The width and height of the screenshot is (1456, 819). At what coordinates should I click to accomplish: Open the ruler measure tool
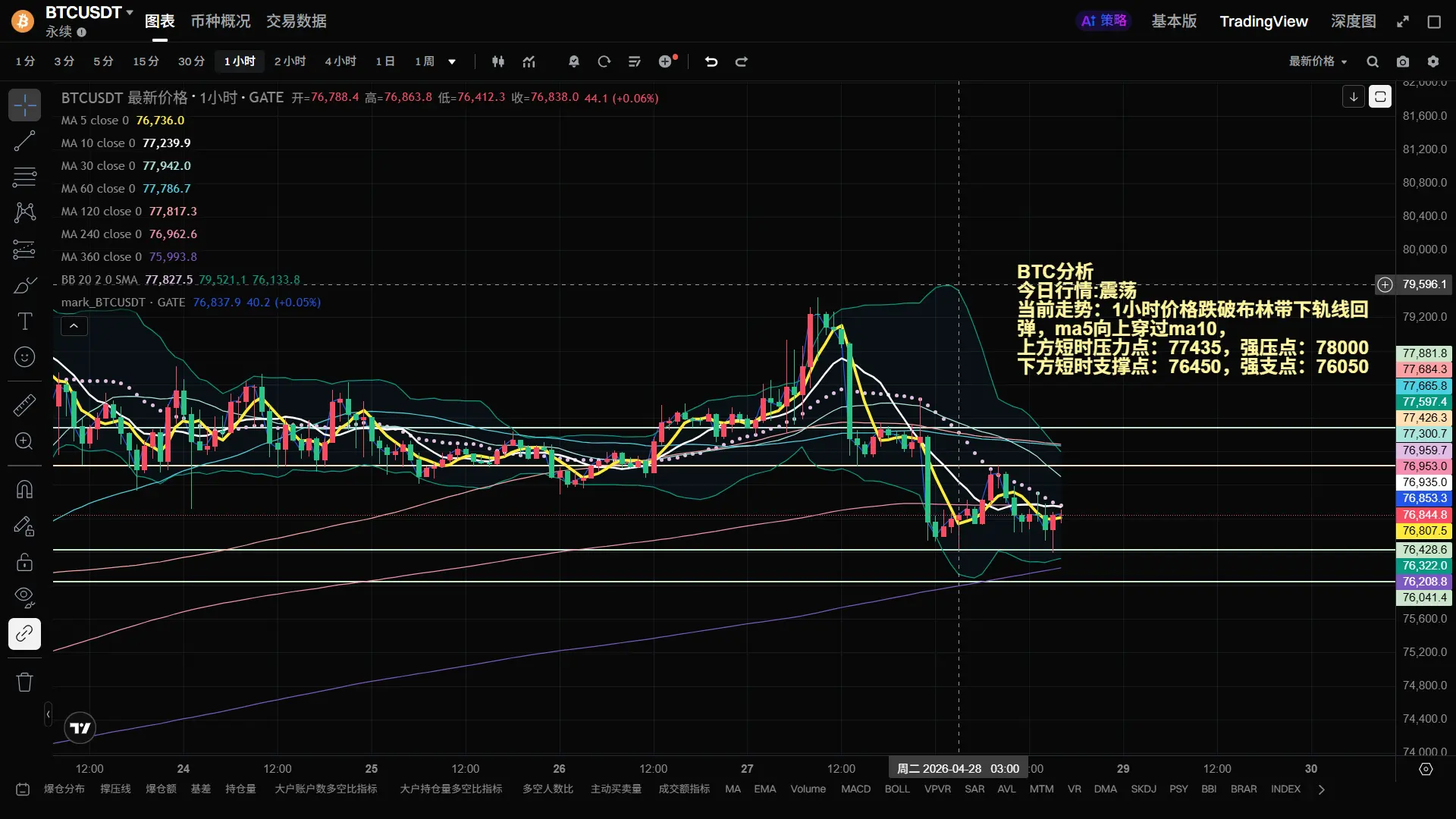24,406
